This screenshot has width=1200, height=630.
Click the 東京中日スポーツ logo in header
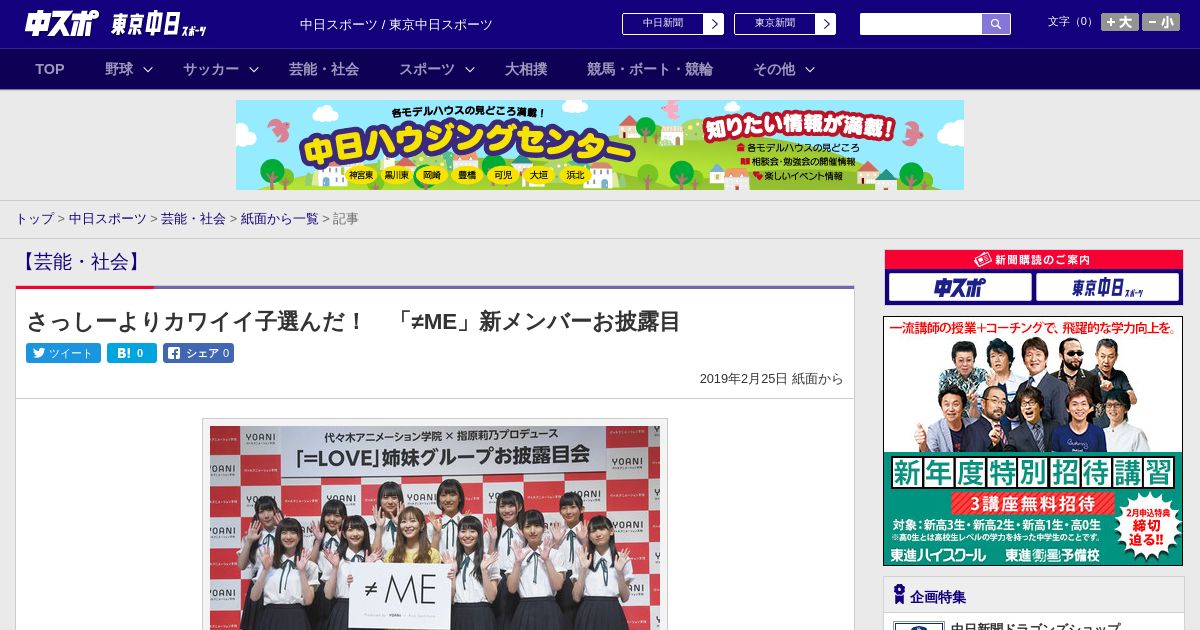pyautogui.click(x=159, y=24)
